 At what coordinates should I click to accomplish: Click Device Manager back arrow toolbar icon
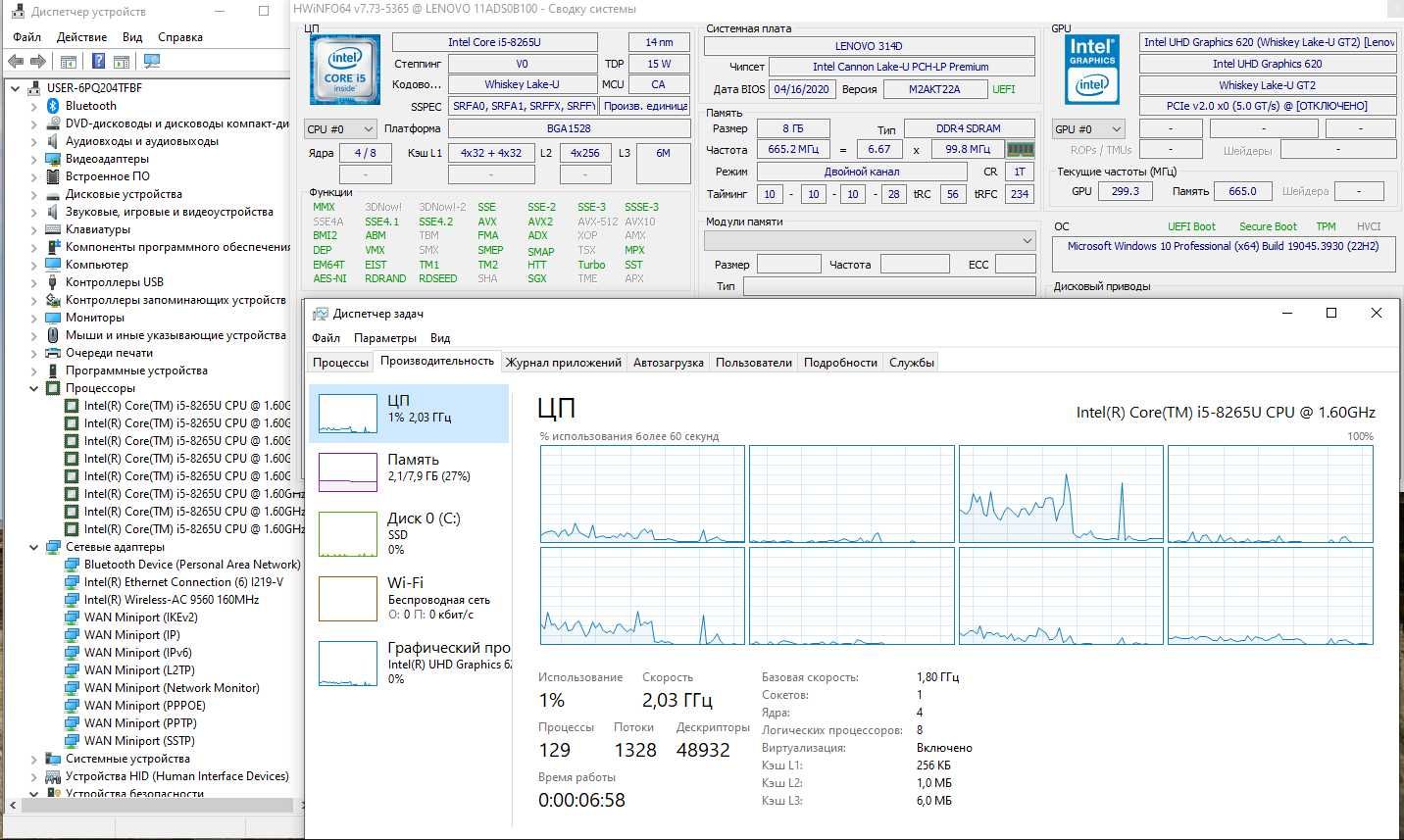(16, 61)
